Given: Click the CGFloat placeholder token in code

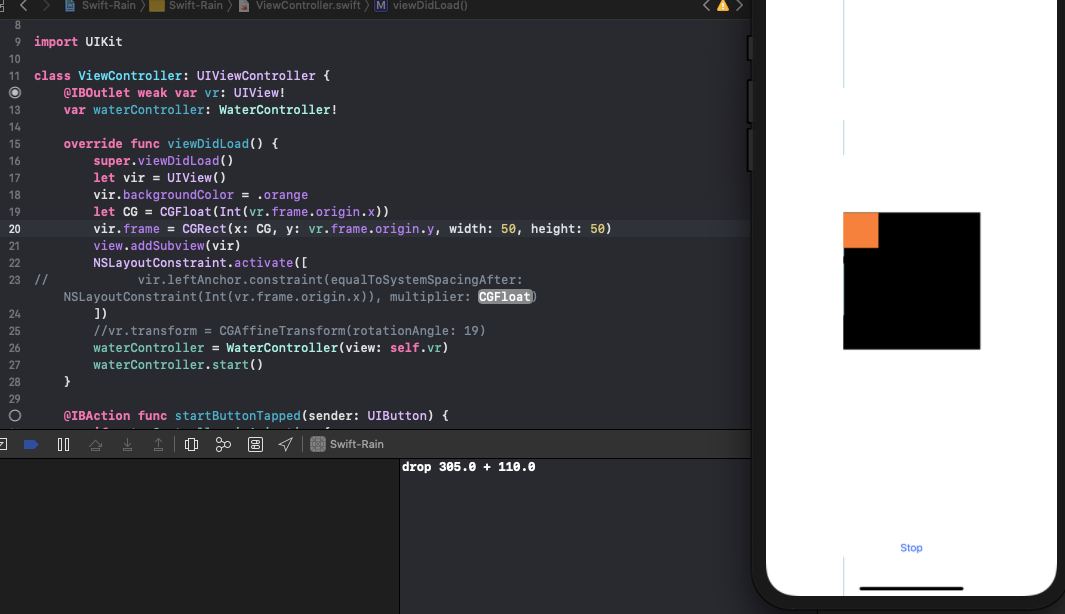Looking at the screenshot, I should coord(505,296).
